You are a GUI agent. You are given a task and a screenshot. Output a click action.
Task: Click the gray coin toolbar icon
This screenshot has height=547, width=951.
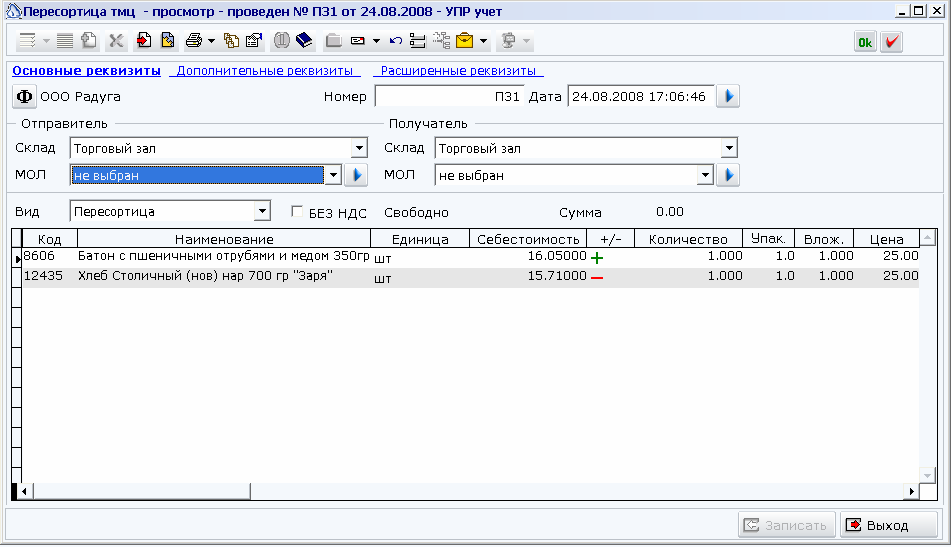tap(281, 41)
